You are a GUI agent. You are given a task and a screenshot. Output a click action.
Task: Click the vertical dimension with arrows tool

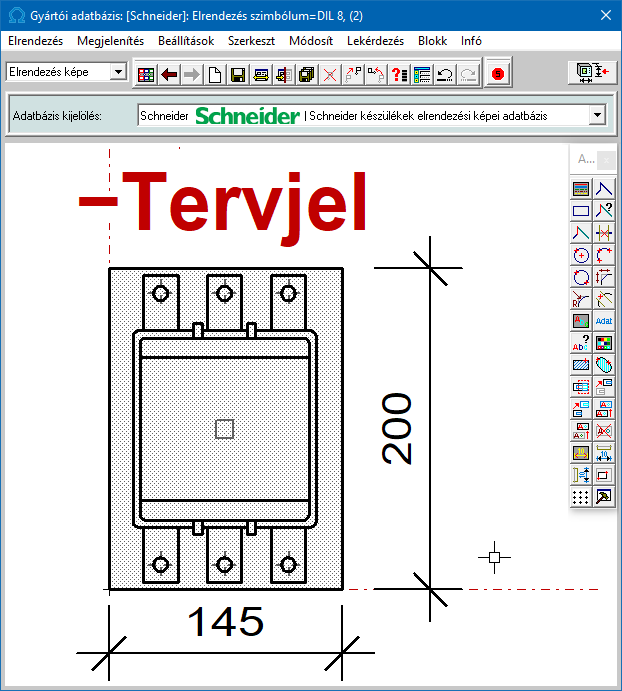[x=581, y=475]
